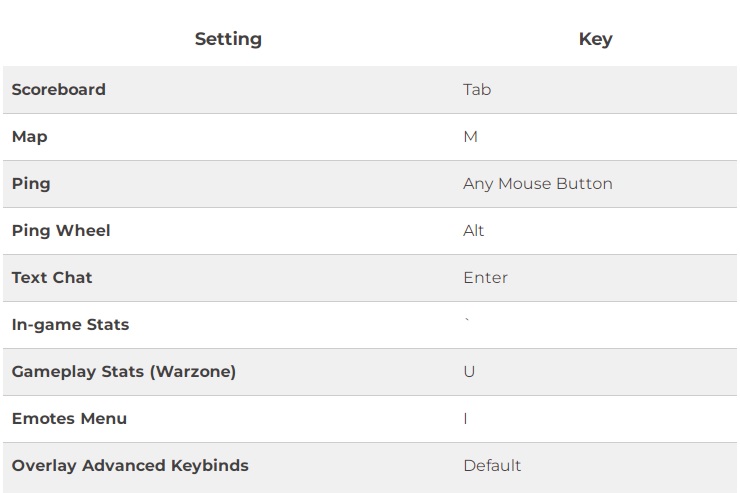Viewport: 740px width, 493px height.
Task: Click the M key value
Action: pos(471,137)
